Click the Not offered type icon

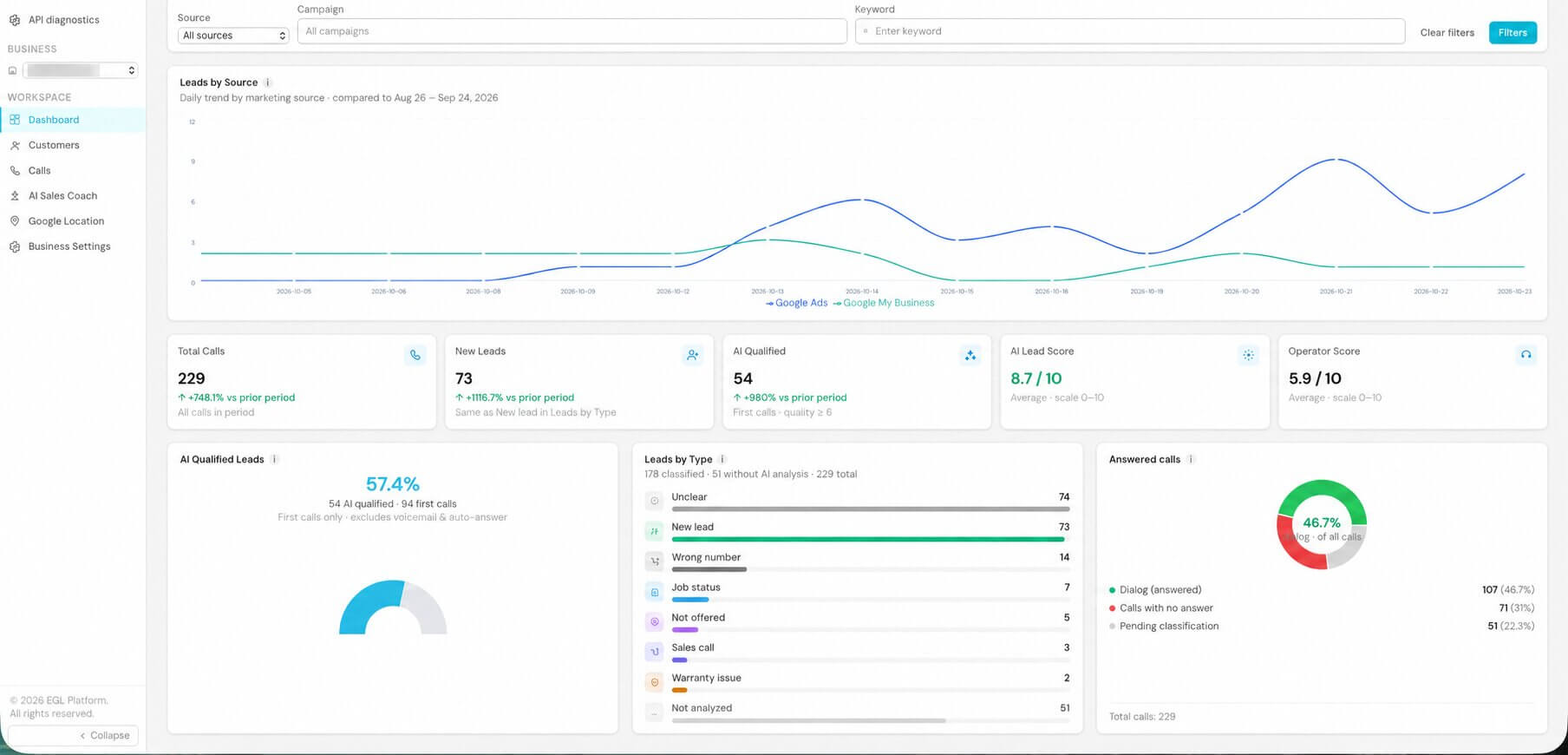[x=655, y=621]
